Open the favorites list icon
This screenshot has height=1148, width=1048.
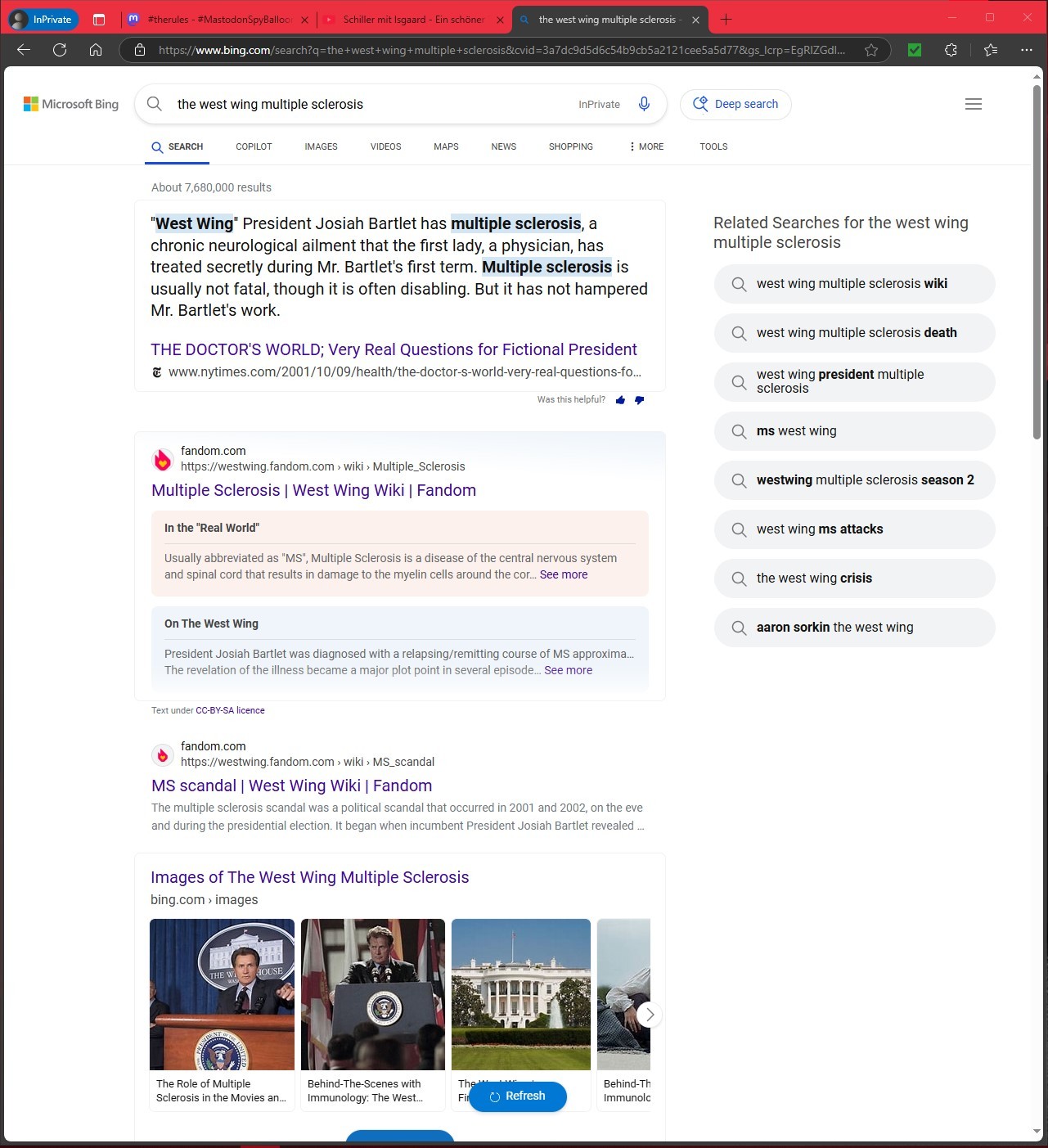pos(991,50)
